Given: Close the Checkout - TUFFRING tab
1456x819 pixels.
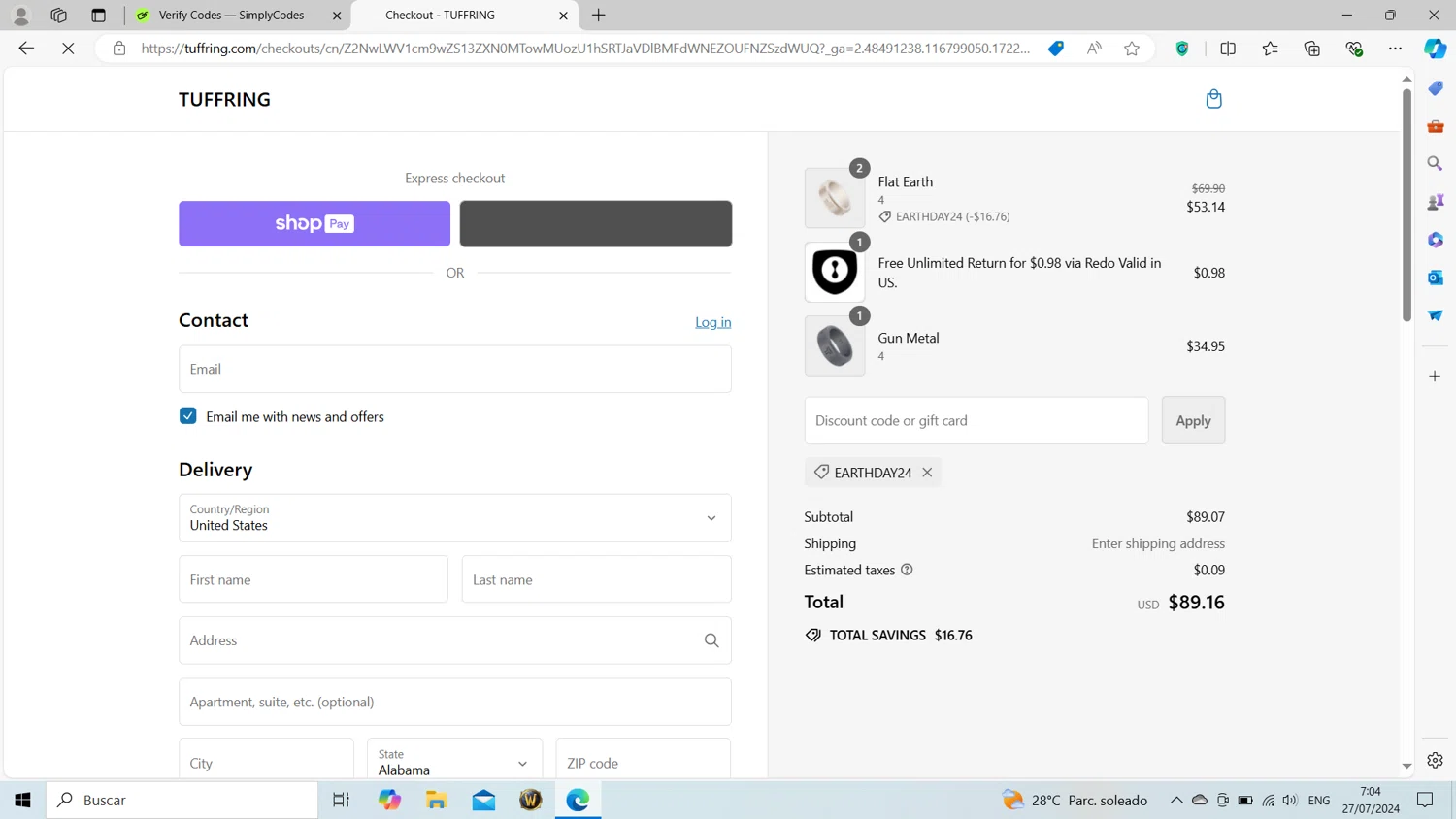Looking at the screenshot, I should click(563, 16).
